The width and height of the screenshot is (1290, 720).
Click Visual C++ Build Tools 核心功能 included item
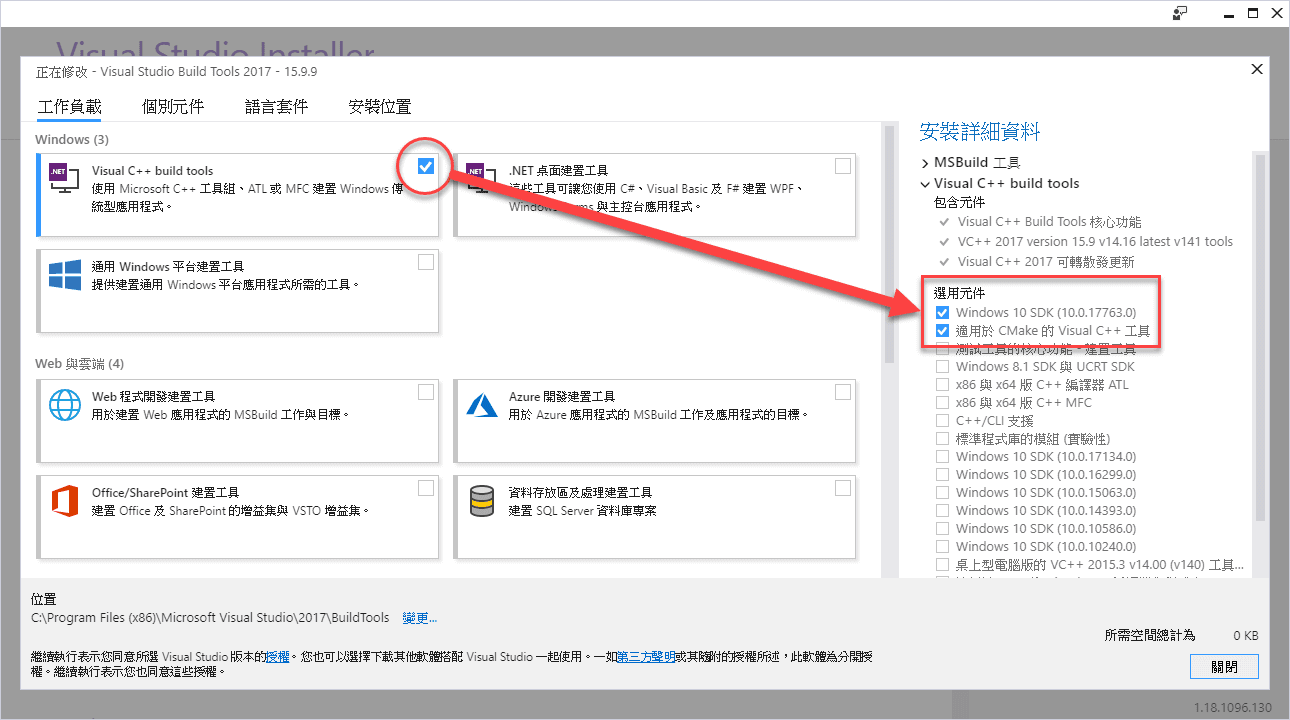coord(1049,222)
